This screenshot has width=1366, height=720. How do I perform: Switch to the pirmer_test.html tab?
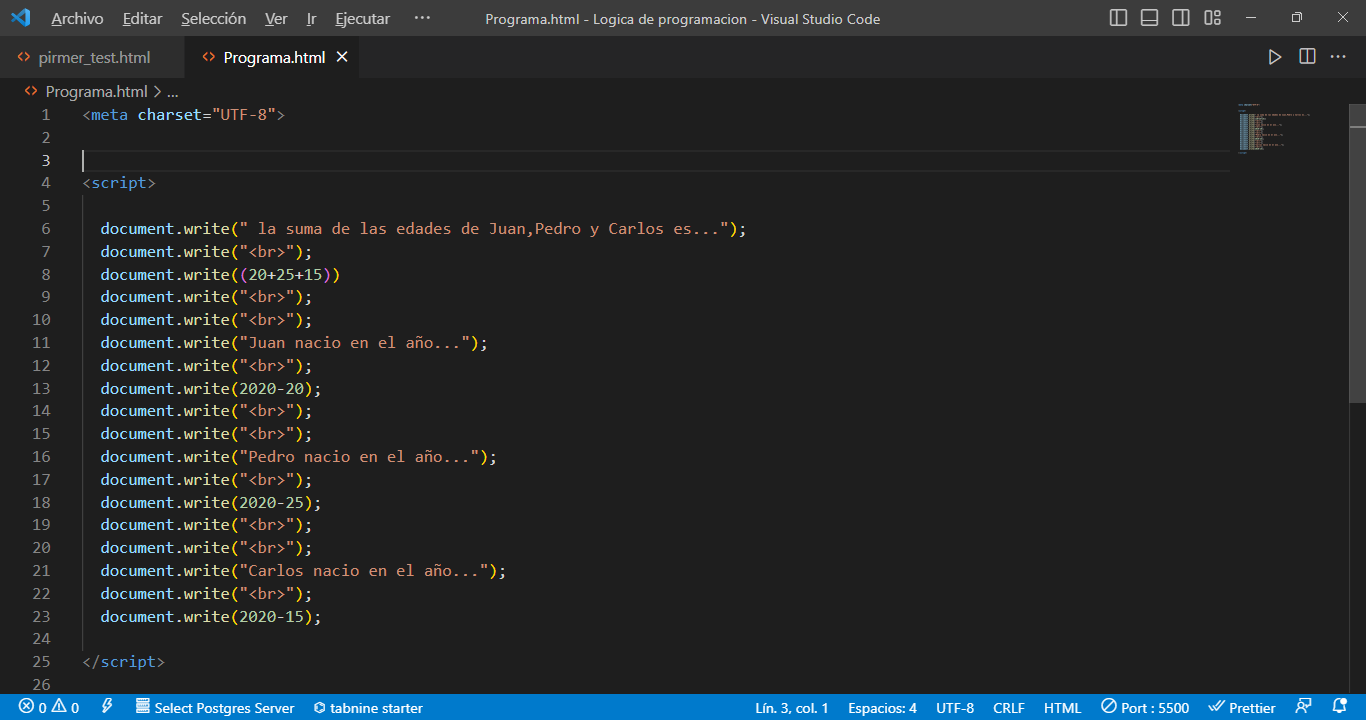point(91,57)
